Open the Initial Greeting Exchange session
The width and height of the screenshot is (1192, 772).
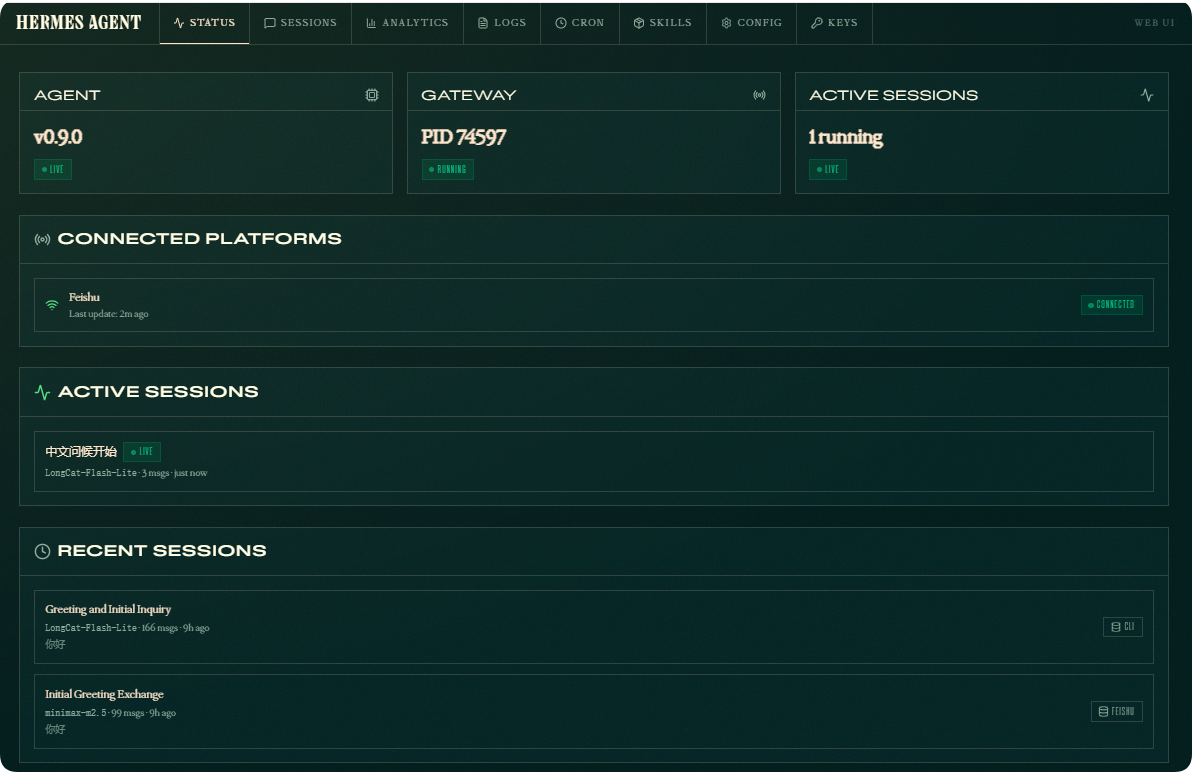(x=104, y=694)
